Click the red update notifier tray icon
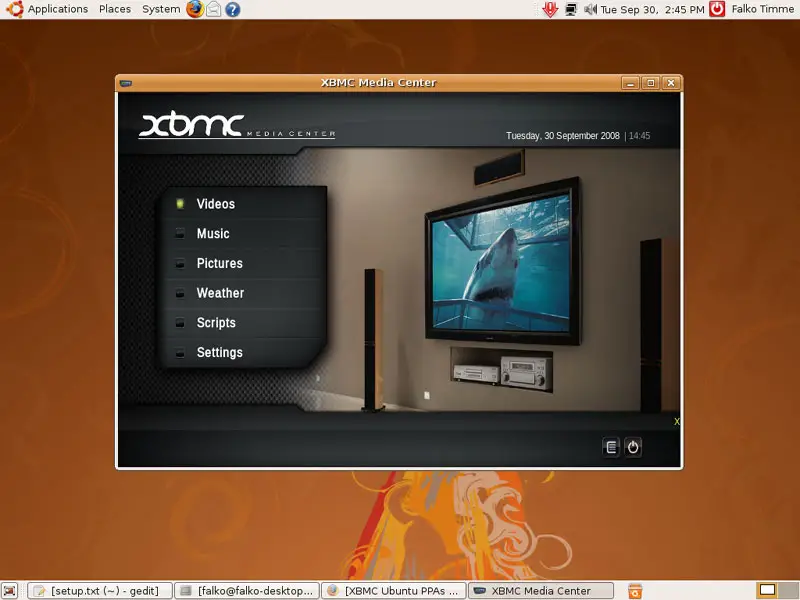The image size is (800, 600). coord(549,9)
